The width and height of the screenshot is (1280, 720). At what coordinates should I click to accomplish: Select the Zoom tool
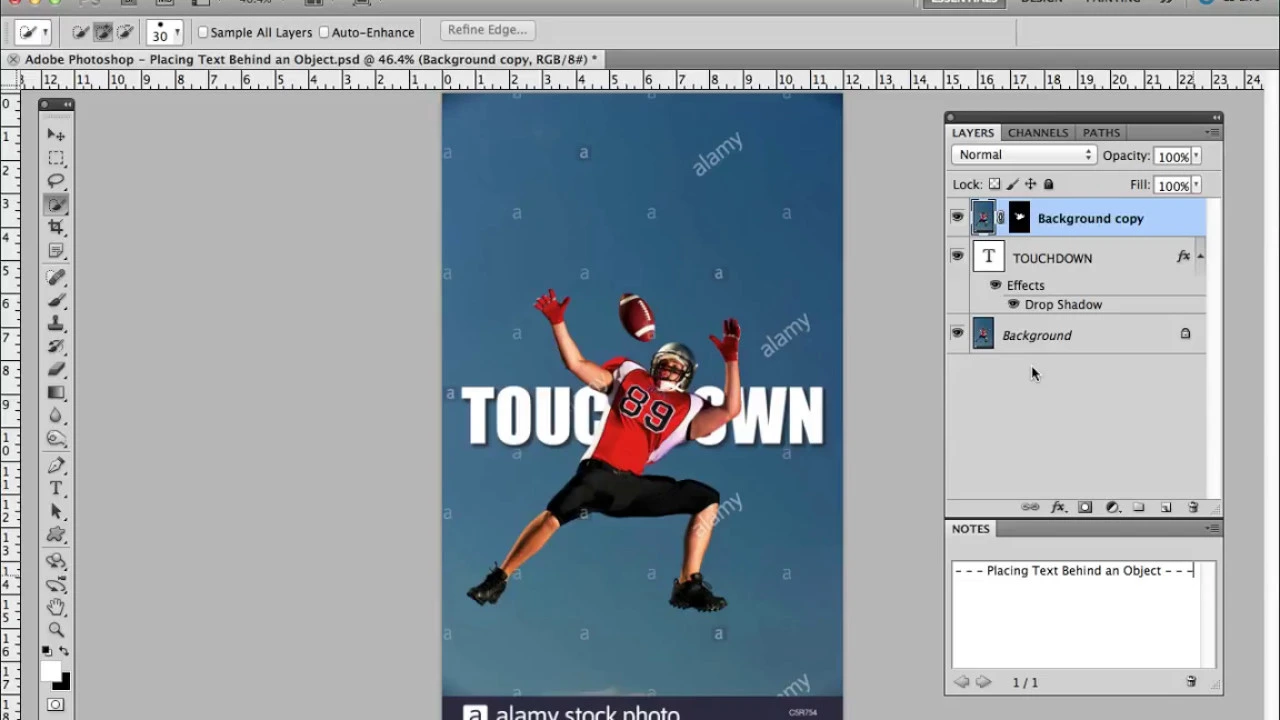pos(56,630)
